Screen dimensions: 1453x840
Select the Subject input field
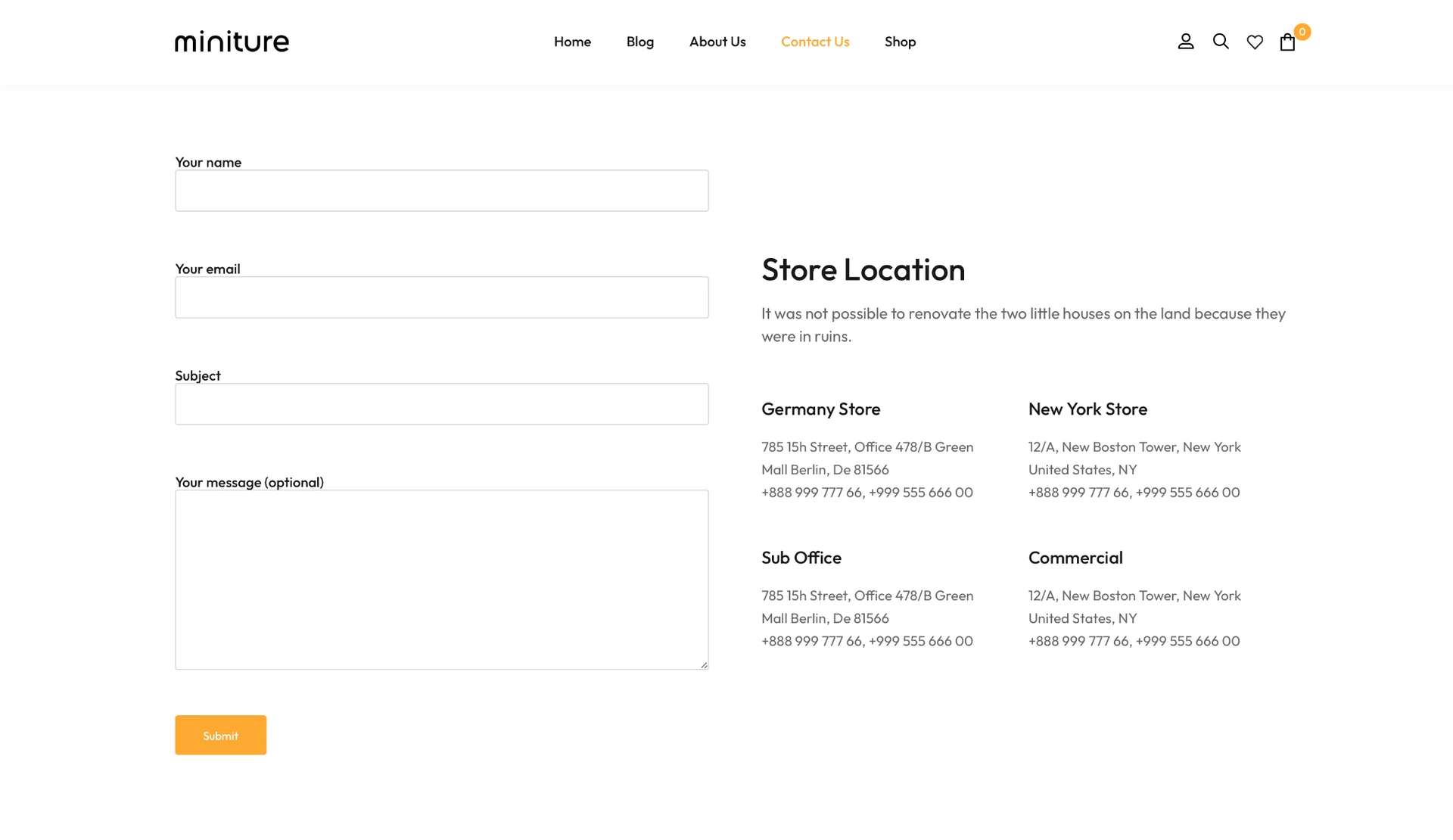441,404
